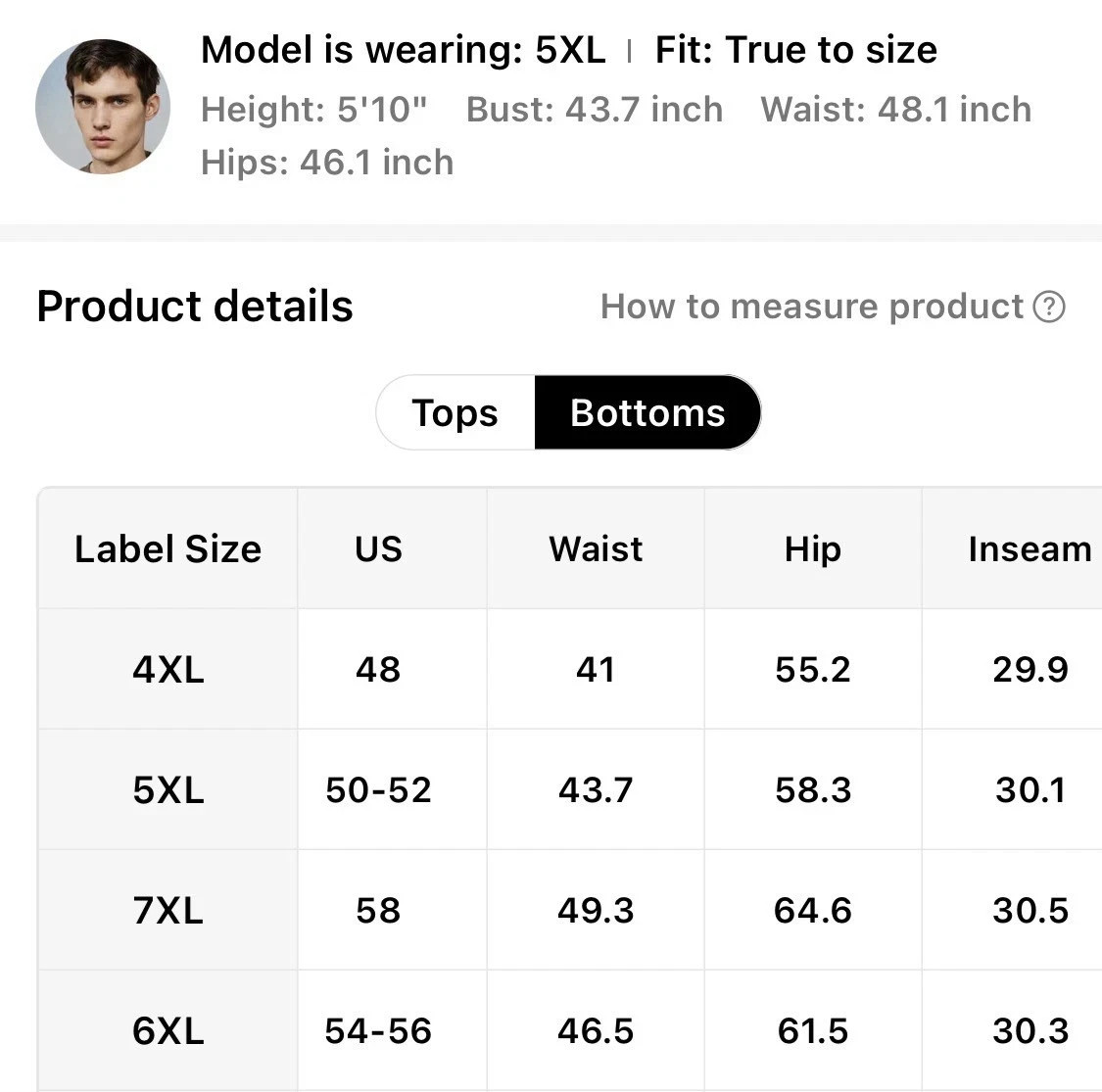
Task: Open How to measure product link
Action: point(812,307)
